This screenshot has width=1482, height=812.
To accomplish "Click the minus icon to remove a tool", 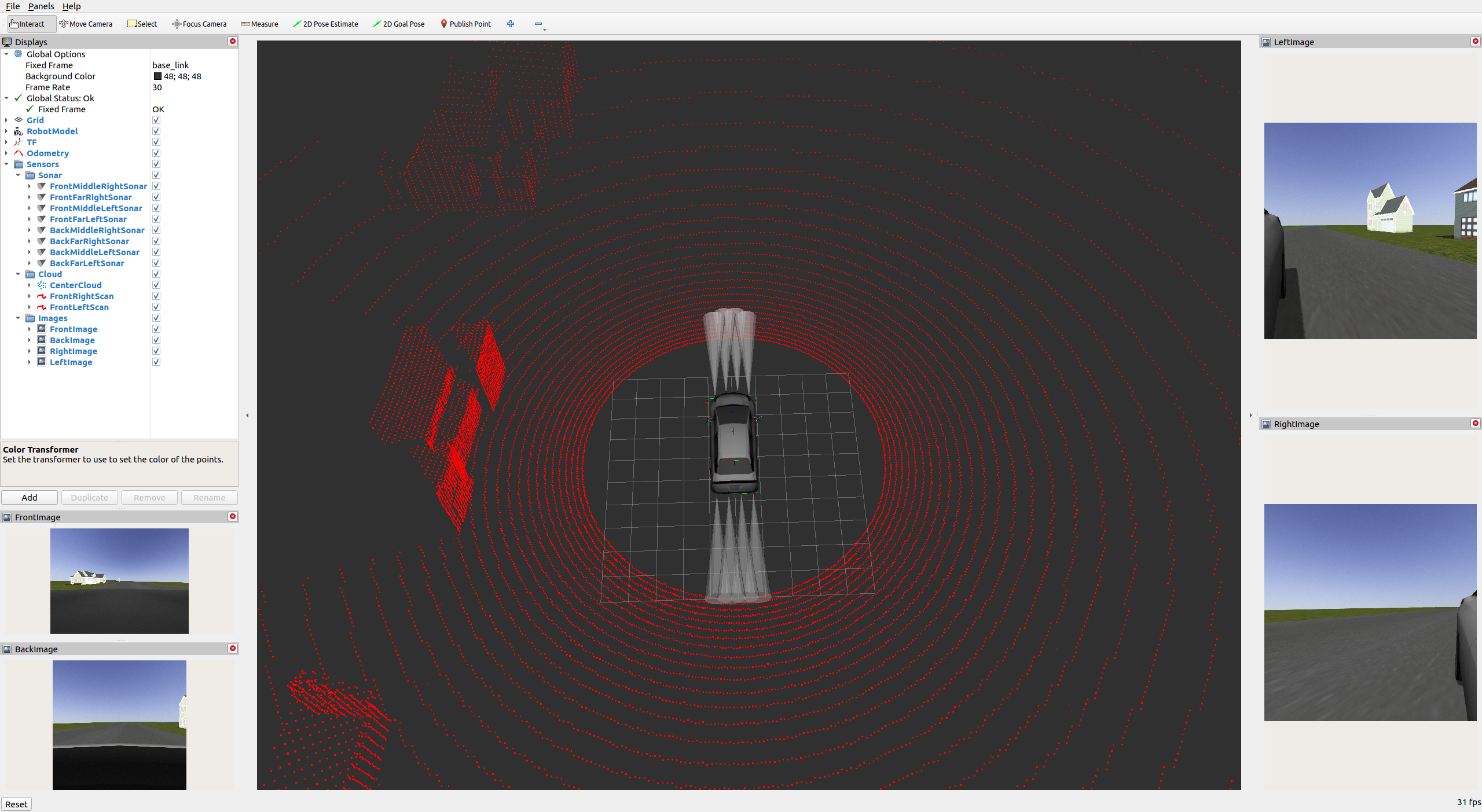I will pos(538,24).
